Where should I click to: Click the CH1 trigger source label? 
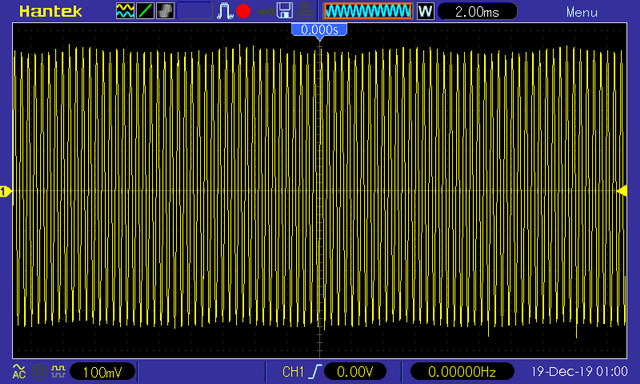point(293,372)
